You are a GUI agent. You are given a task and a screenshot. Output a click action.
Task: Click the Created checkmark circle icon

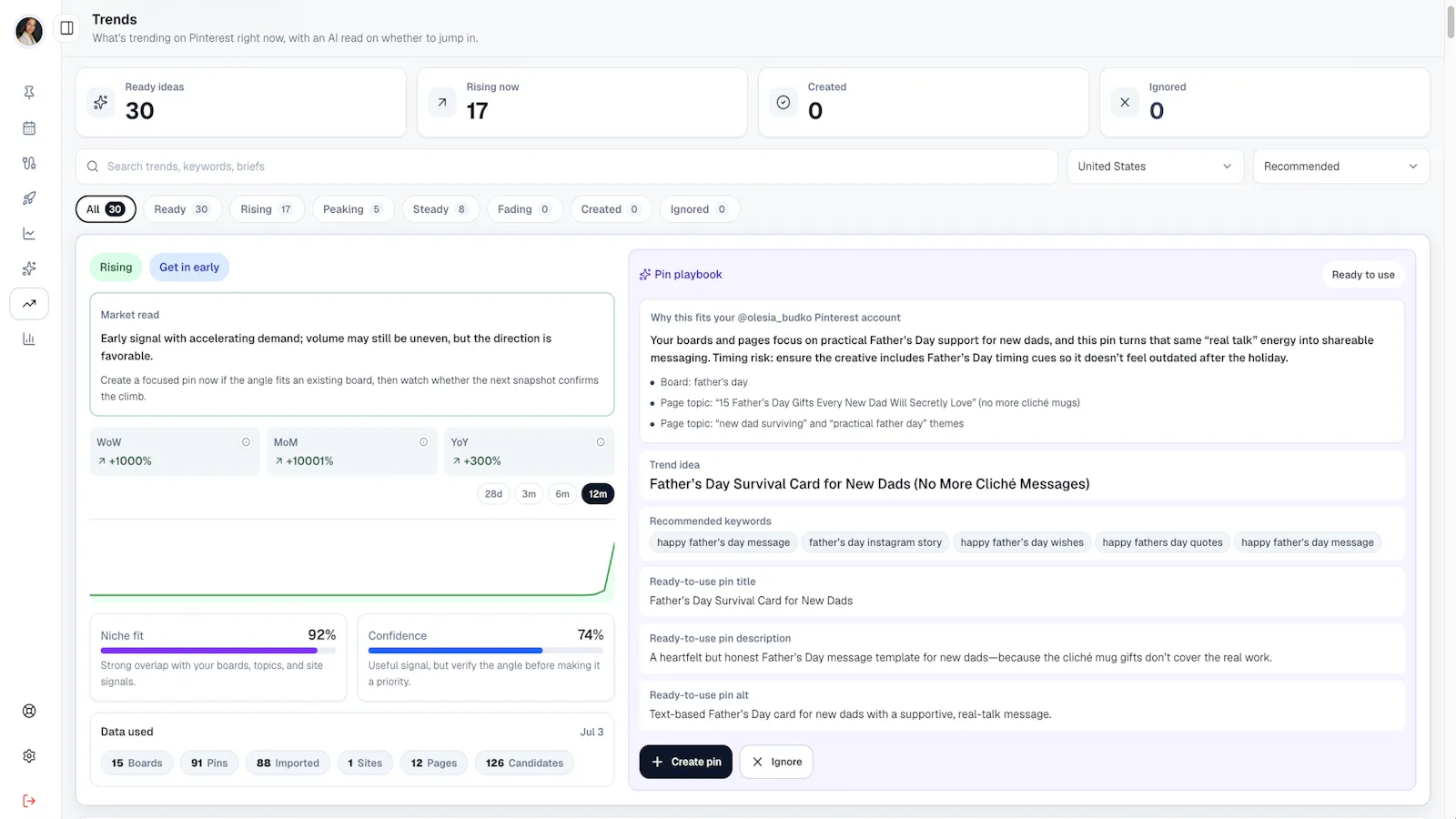784,102
